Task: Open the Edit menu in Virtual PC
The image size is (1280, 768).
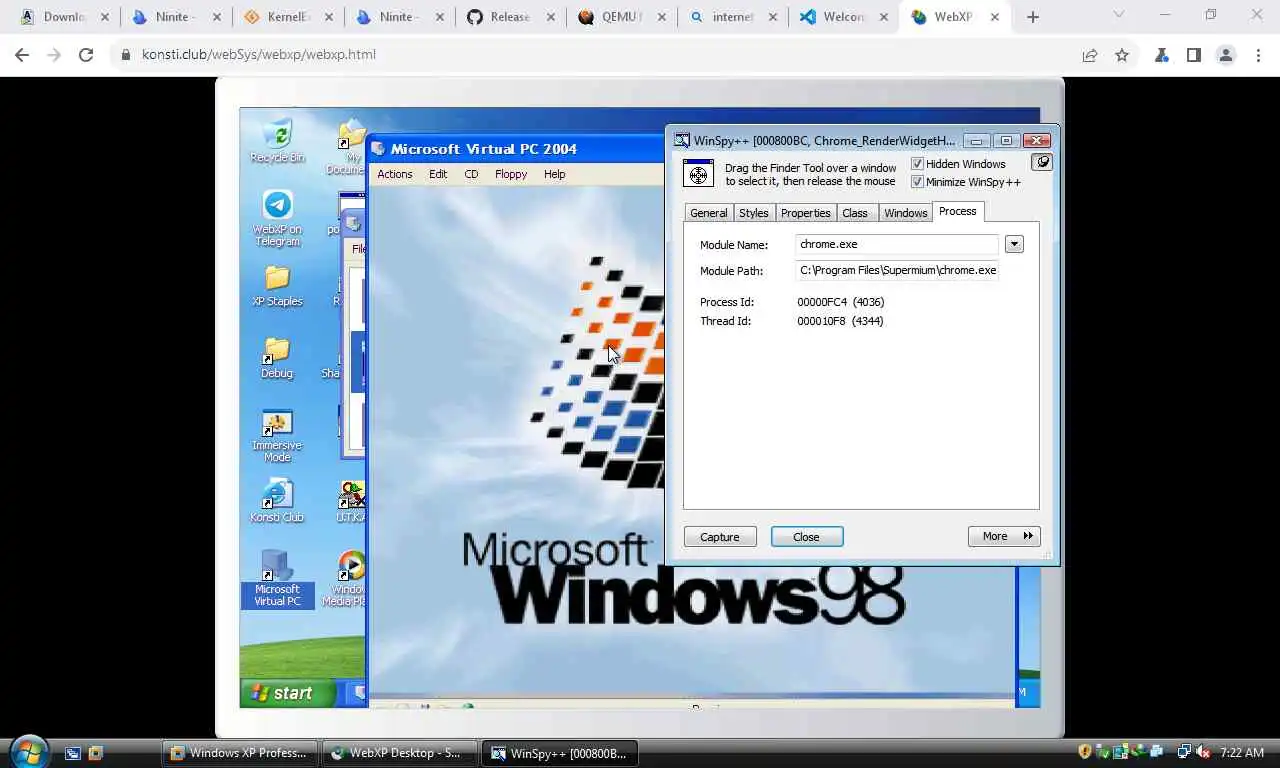Action: pyautogui.click(x=438, y=174)
